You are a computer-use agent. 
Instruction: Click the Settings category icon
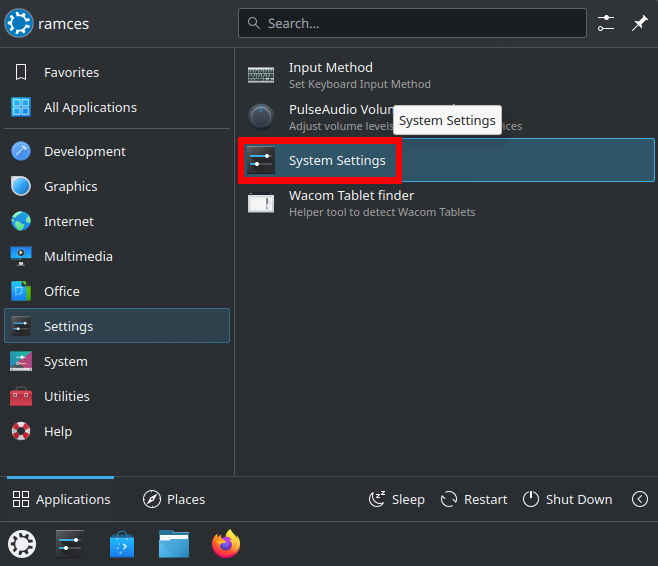21,326
